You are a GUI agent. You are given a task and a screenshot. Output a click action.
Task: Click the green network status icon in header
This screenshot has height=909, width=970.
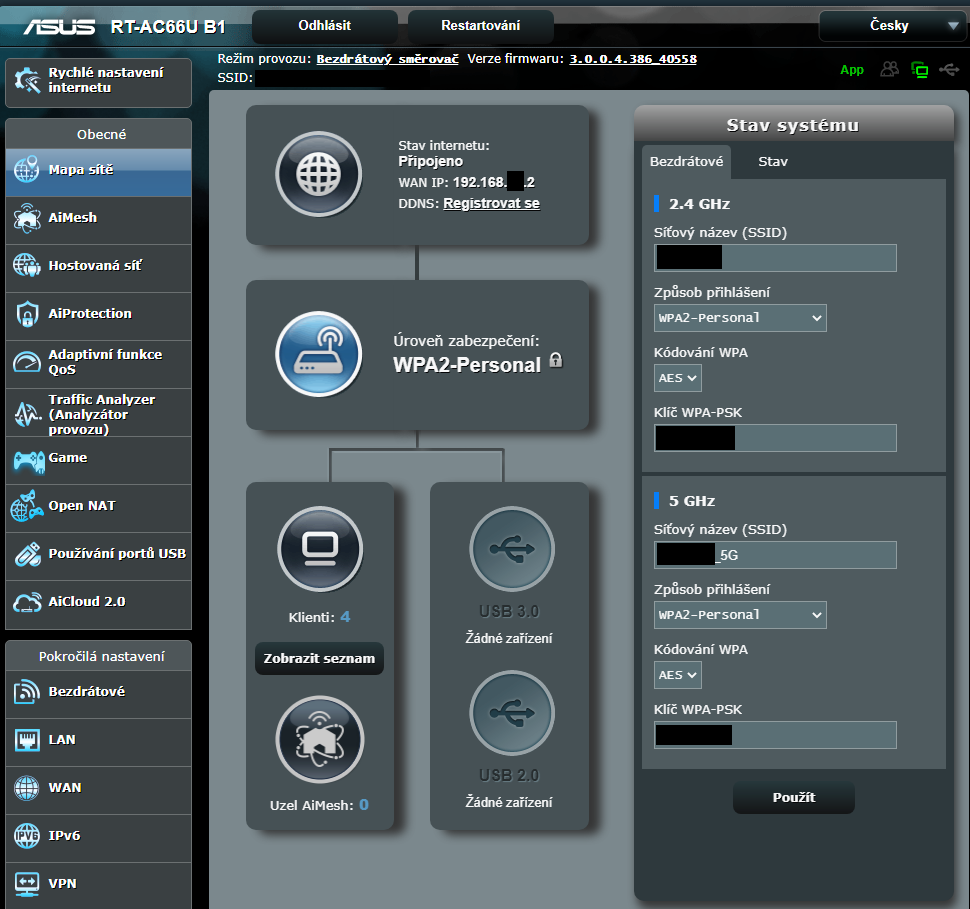(x=919, y=70)
